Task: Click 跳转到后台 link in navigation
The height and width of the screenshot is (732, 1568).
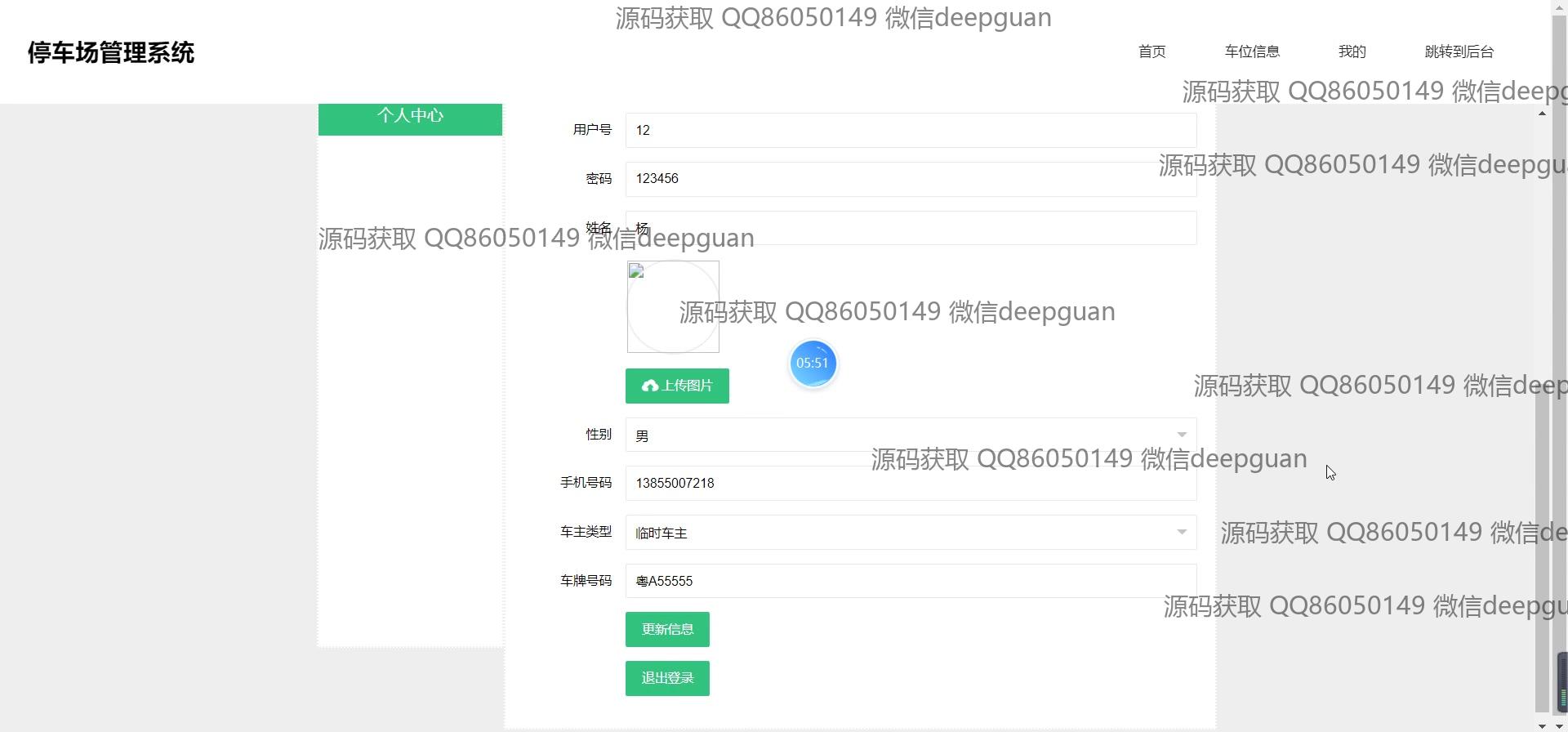Action: pyautogui.click(x=1459, y=51)
